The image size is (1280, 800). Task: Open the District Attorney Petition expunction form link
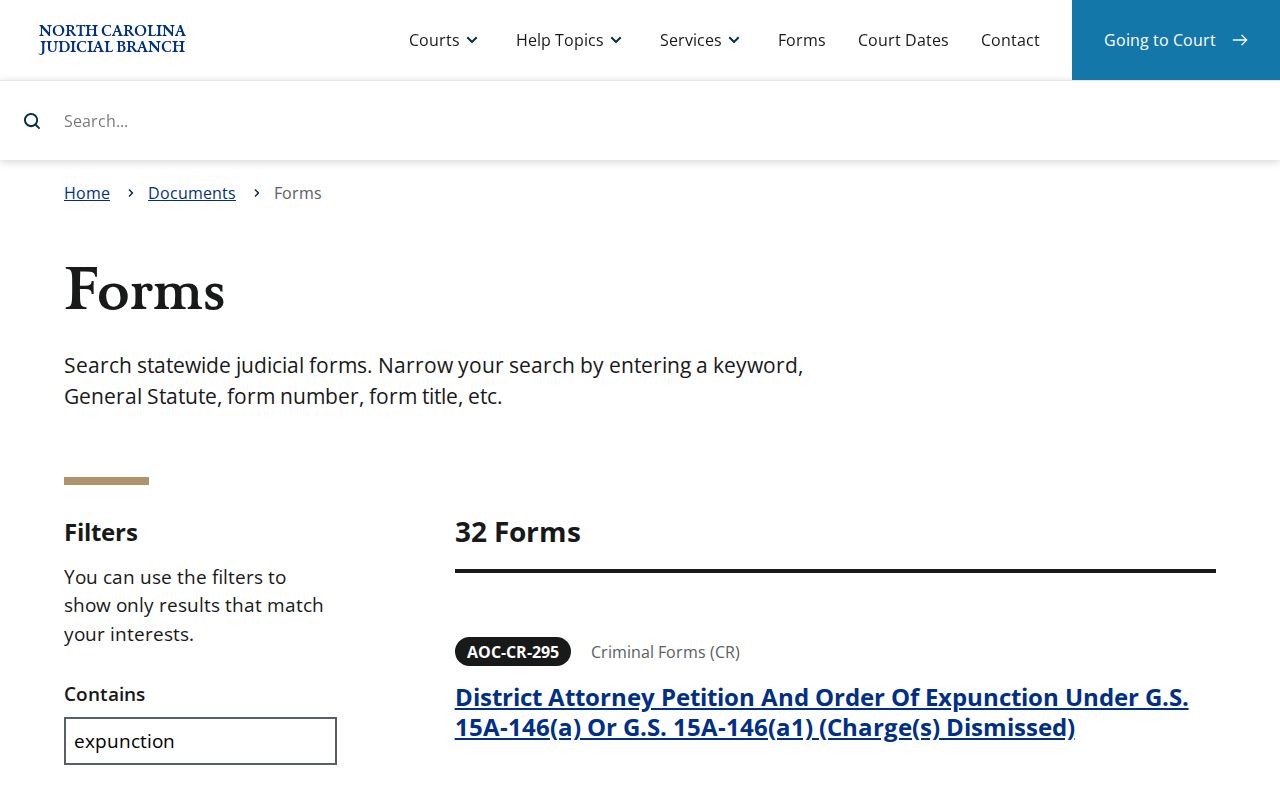coord(821,712)
